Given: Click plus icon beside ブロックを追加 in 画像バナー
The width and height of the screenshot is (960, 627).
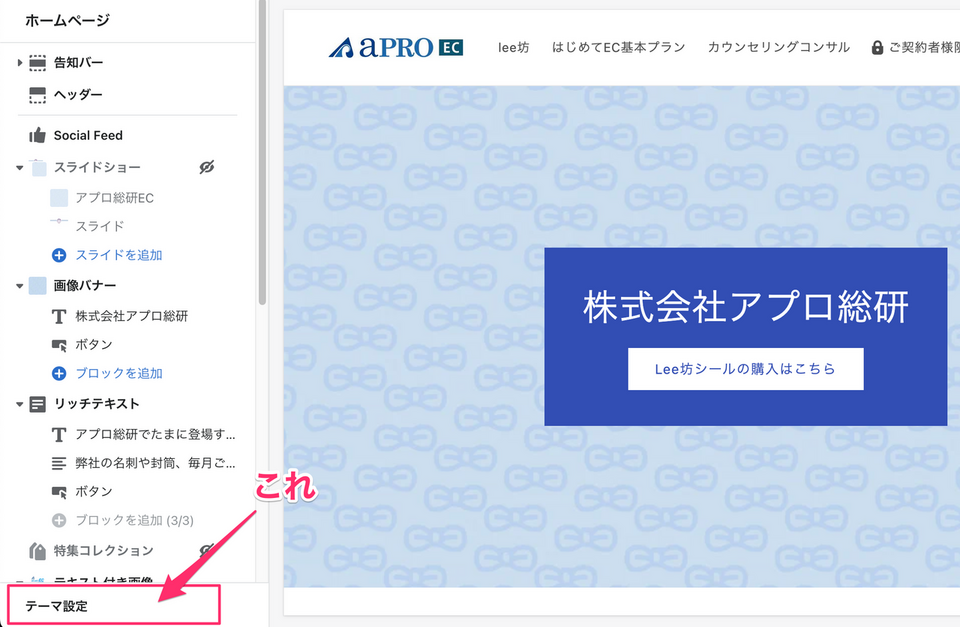Looking at the screenshot, I should 59,374.
